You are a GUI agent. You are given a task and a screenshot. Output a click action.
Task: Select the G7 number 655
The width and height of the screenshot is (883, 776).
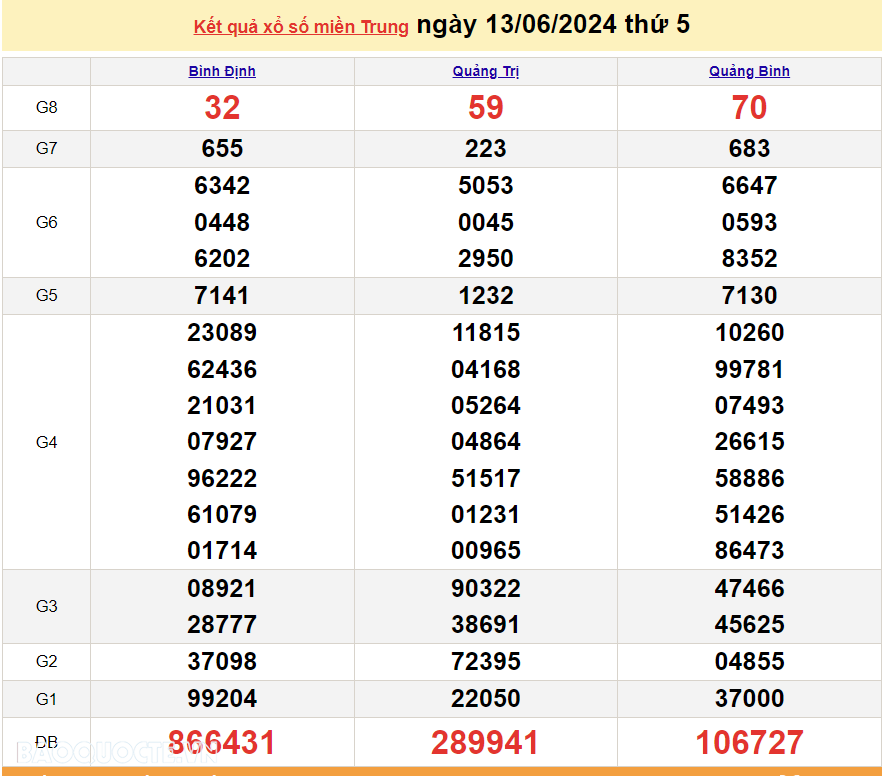tap(222, 149)
